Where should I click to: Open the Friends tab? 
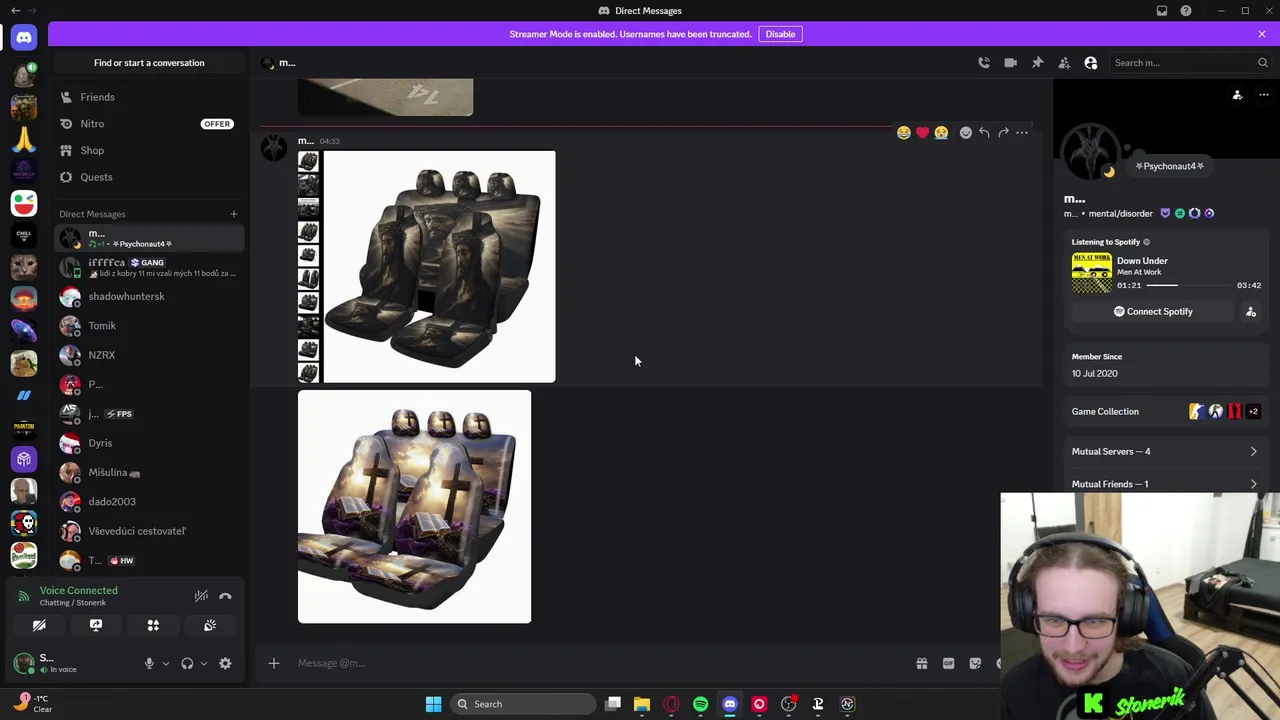point(149,97)
